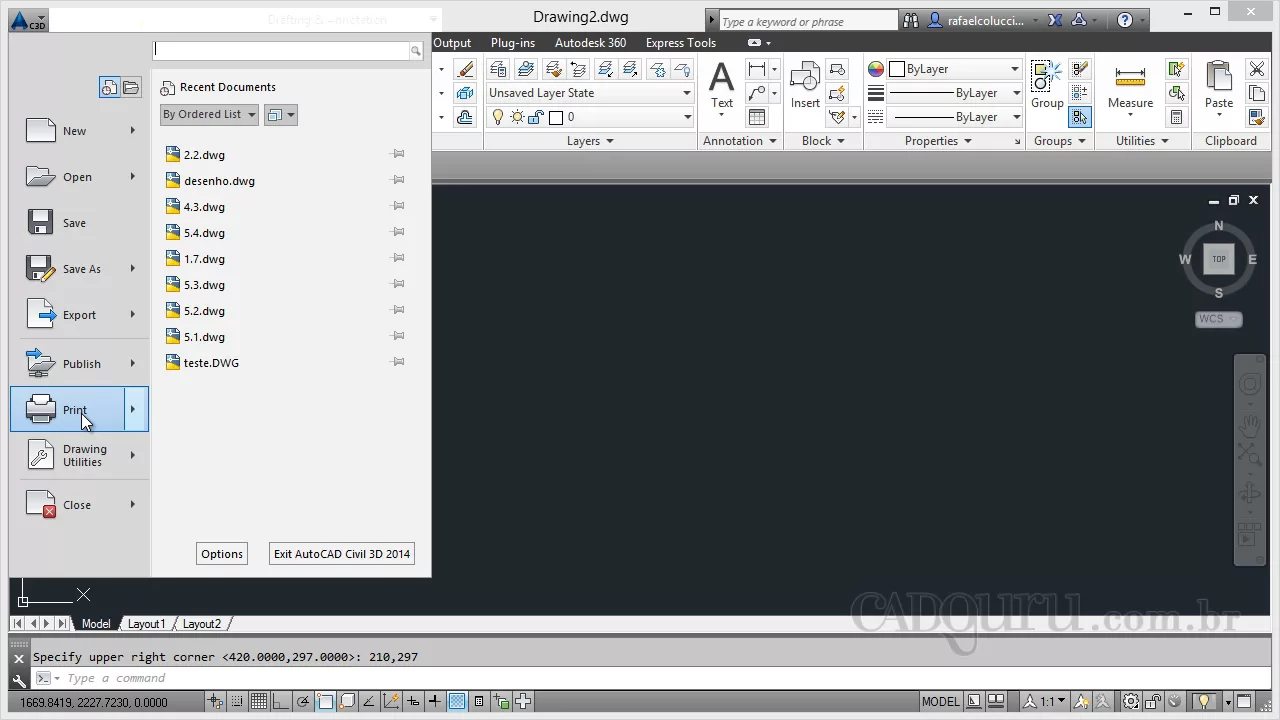Click the current layer color swatch

[x=556, y=117]
